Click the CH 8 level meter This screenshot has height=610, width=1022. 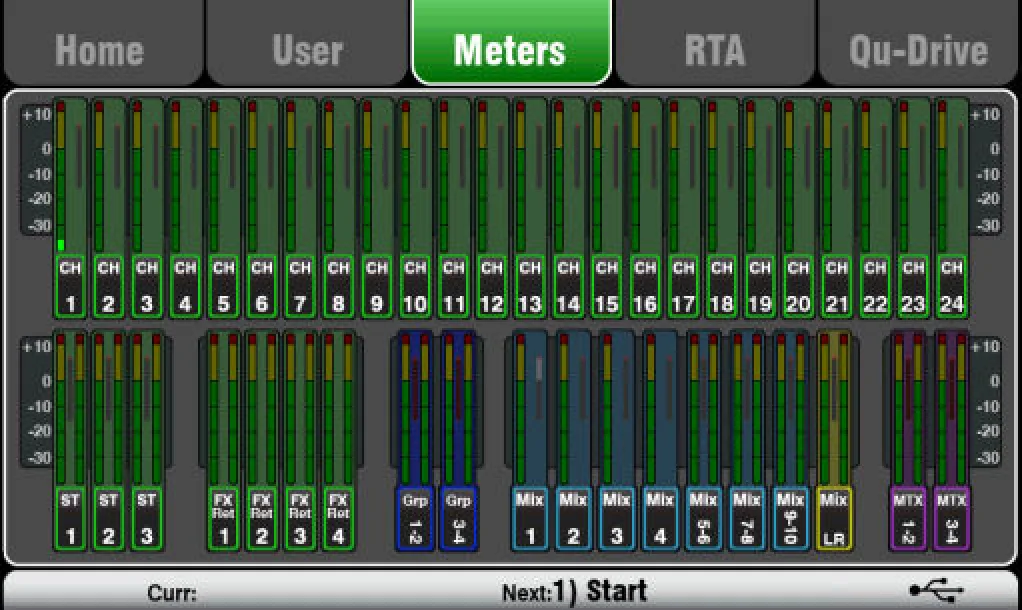(338, 176)
